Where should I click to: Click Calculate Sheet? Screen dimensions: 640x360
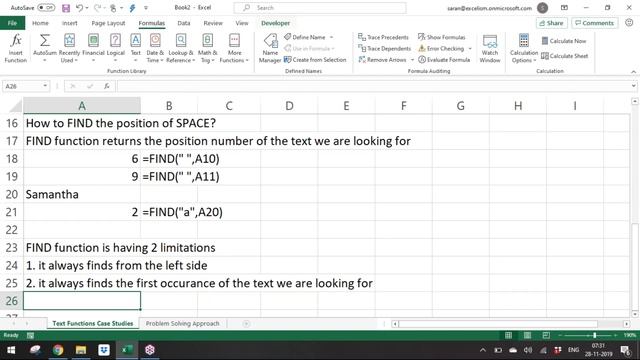click(x=564, y=56)
